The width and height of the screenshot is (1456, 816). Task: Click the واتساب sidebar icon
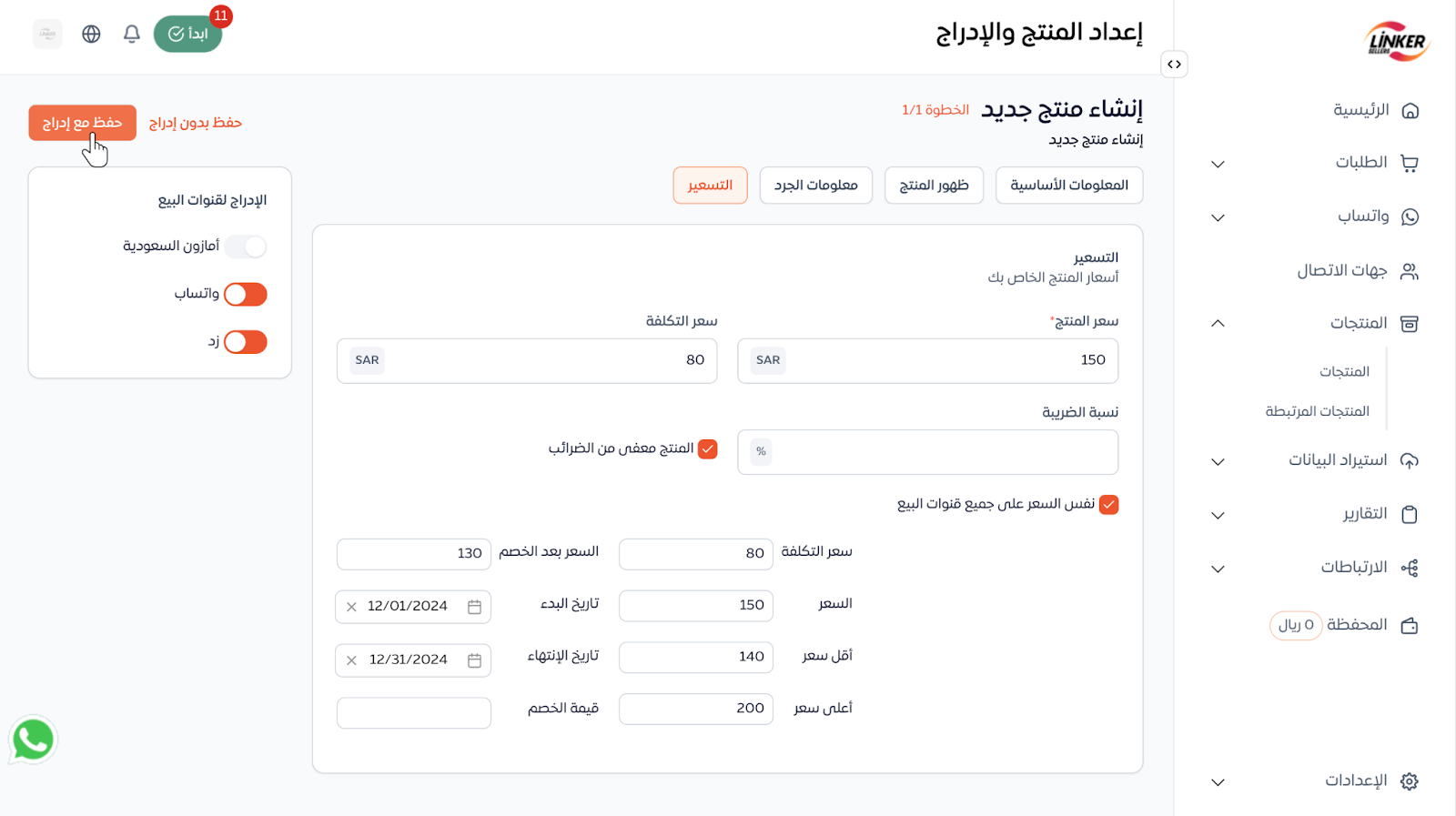(1410, 217)
